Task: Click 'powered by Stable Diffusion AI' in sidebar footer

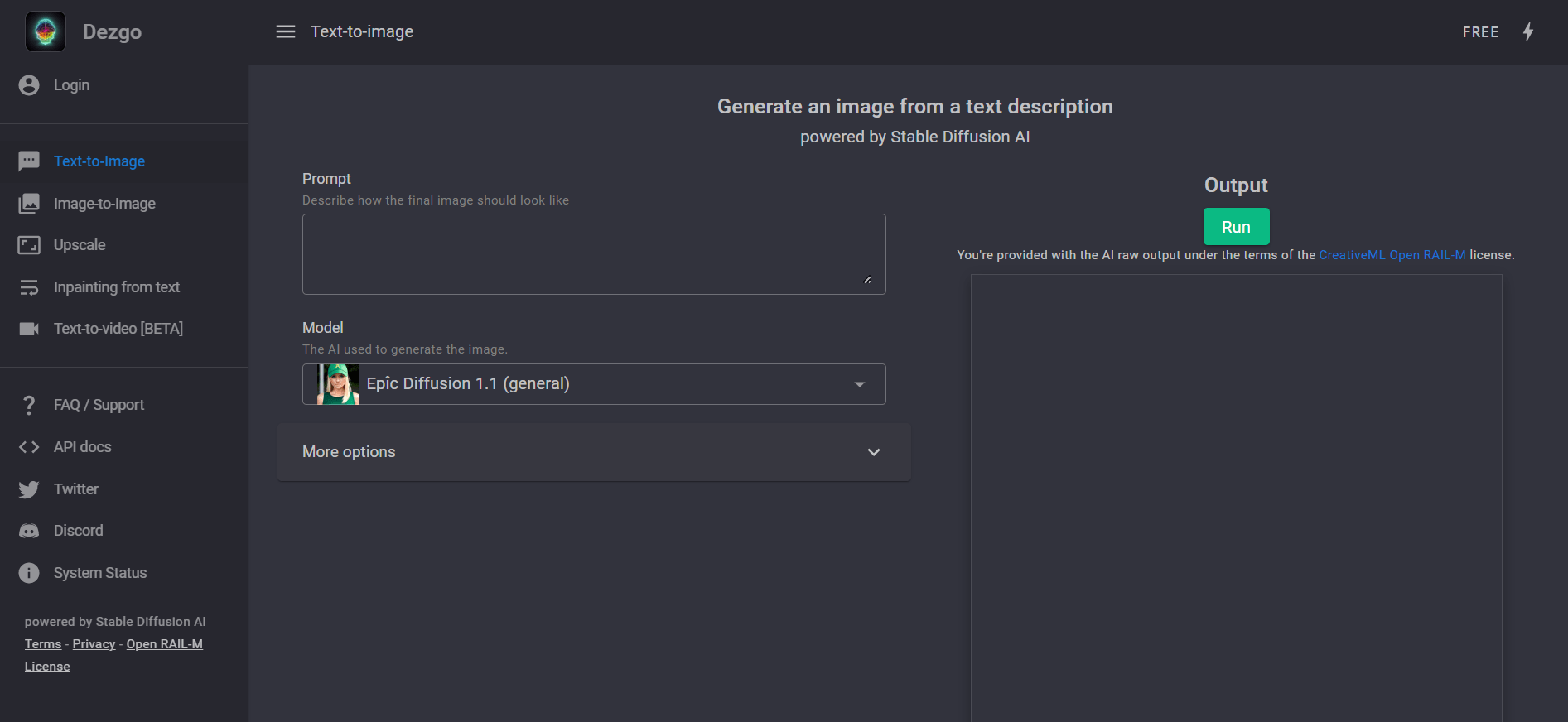Action: click(115, 622)
